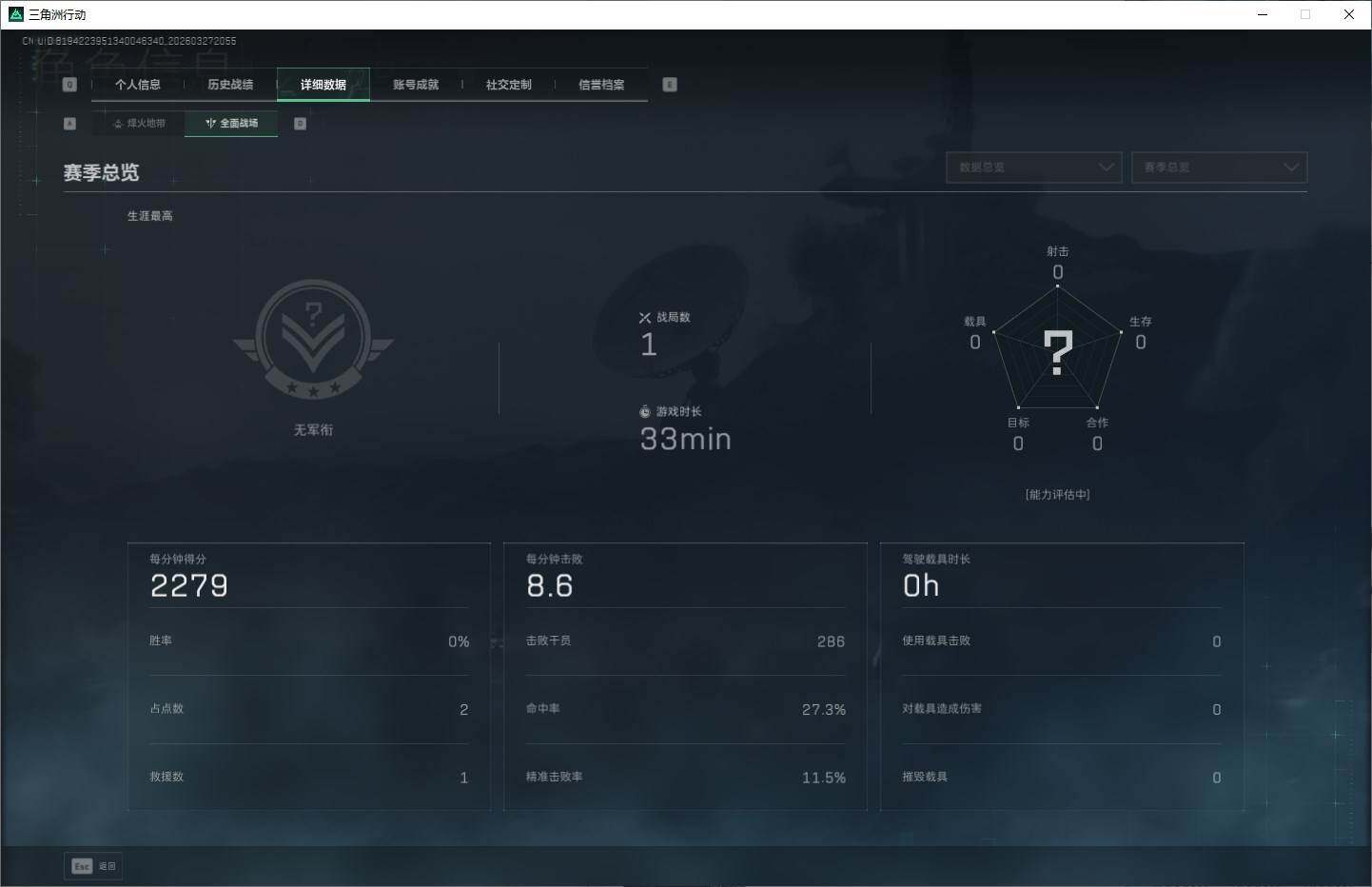1372x887 pixels.
Task: Click the 目标 radar axis label
Action: [x=1019, y=423]
